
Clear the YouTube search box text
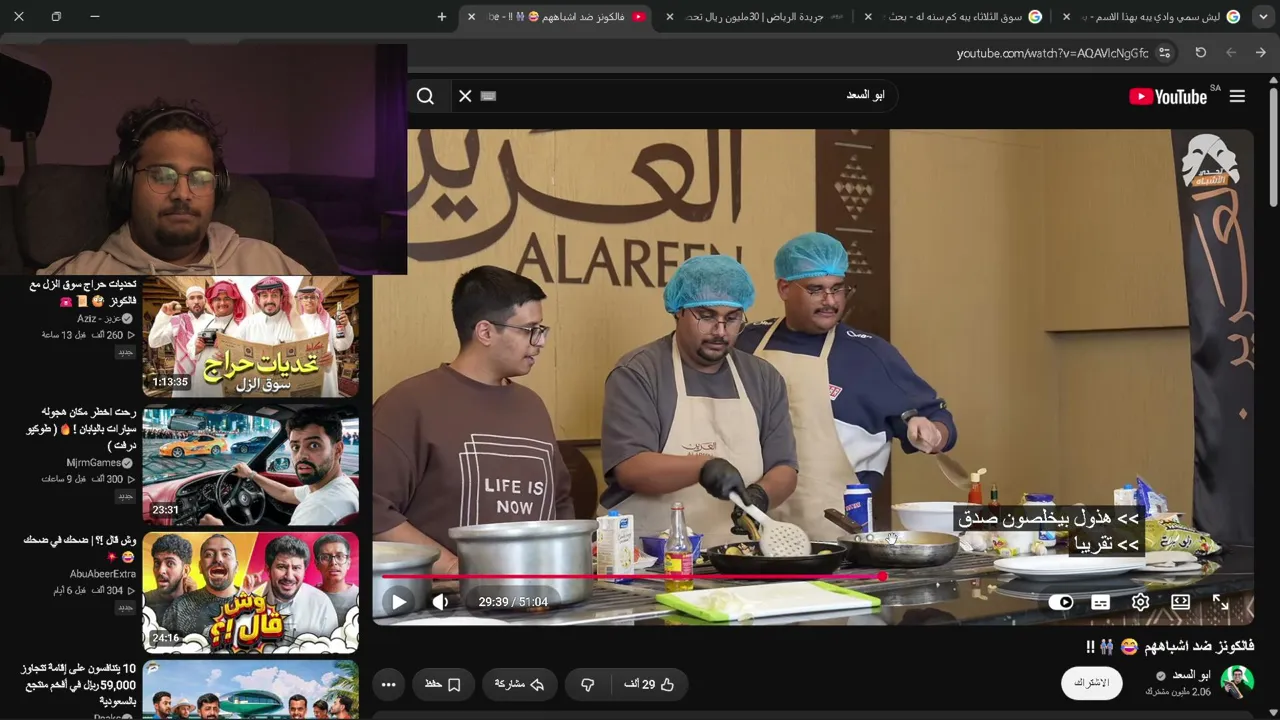465,96
